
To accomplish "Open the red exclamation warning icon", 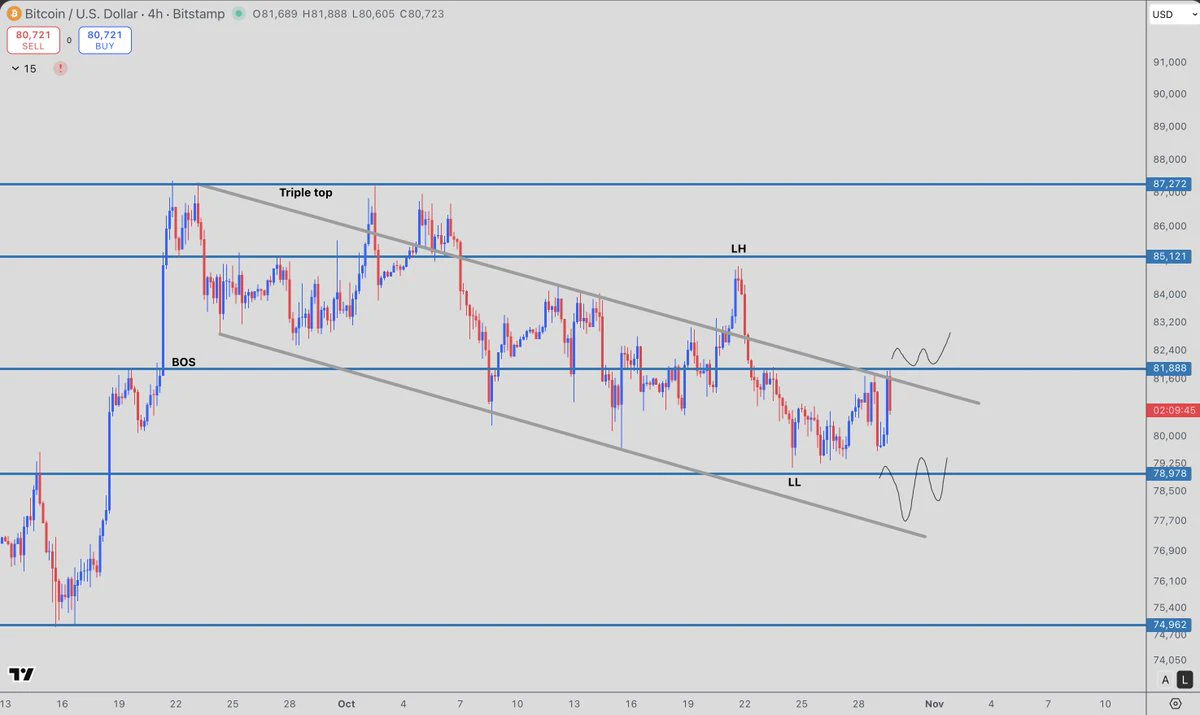I will [x=61, y=68].
